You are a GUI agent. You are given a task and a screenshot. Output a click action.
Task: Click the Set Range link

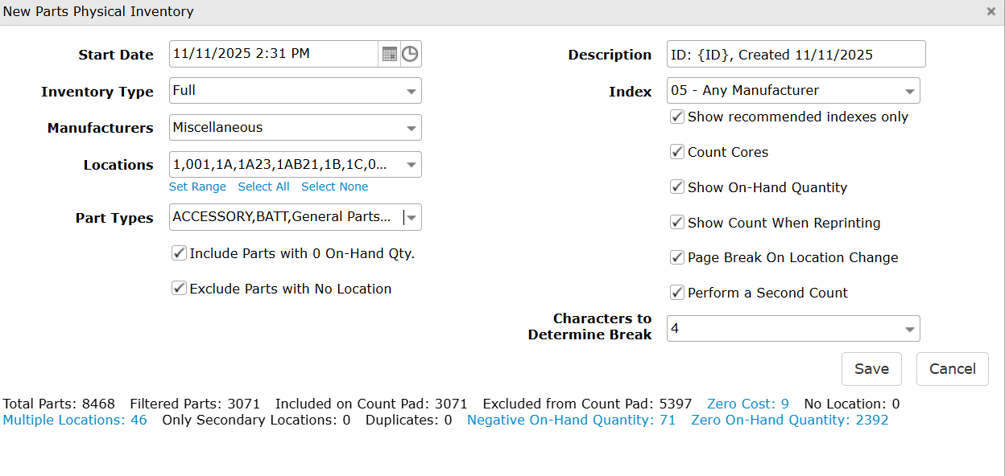click(x=197, y=186)
